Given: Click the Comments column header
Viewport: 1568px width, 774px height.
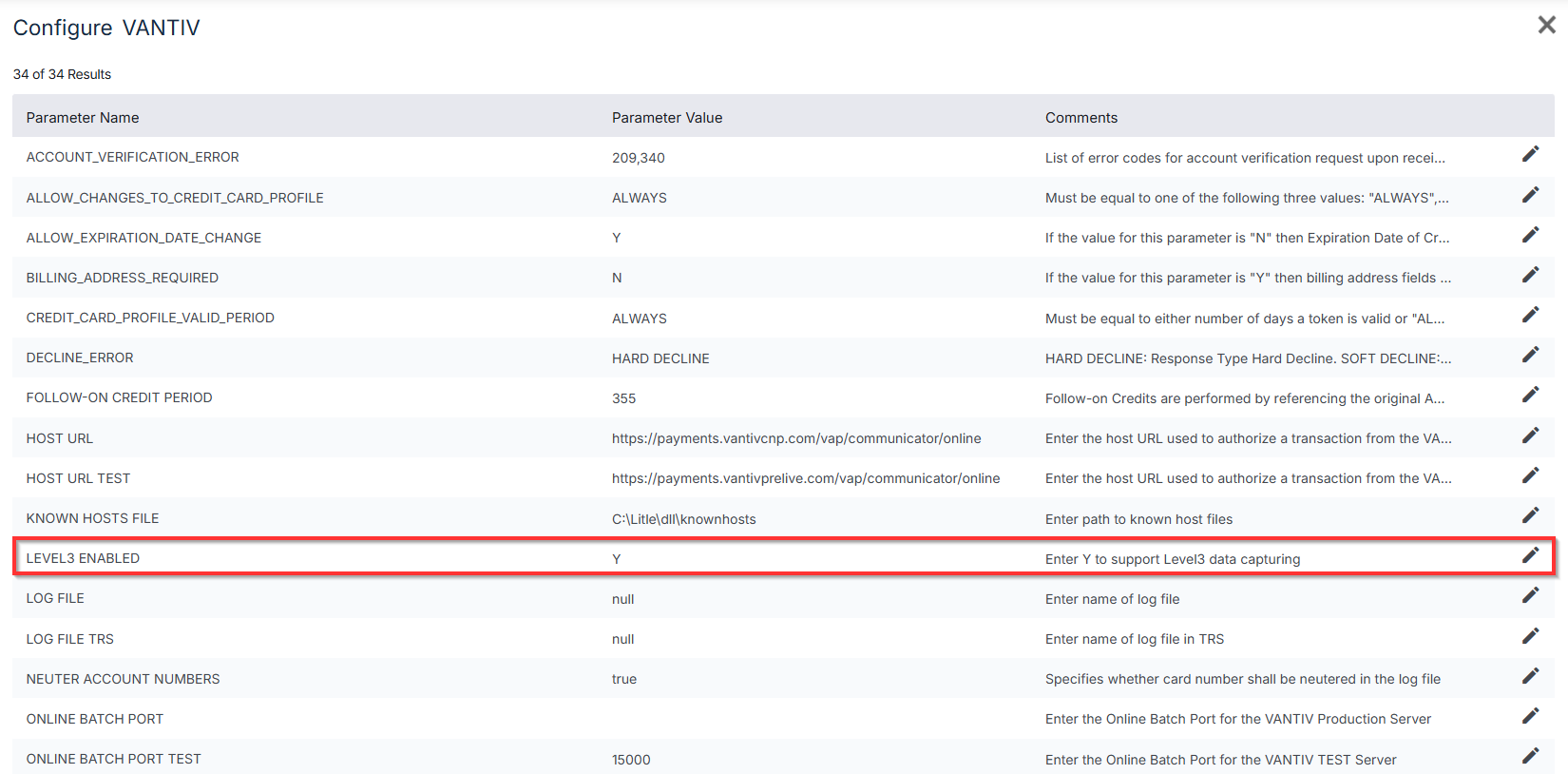Looking at the screenshot, I should [x=1081, y=118].
